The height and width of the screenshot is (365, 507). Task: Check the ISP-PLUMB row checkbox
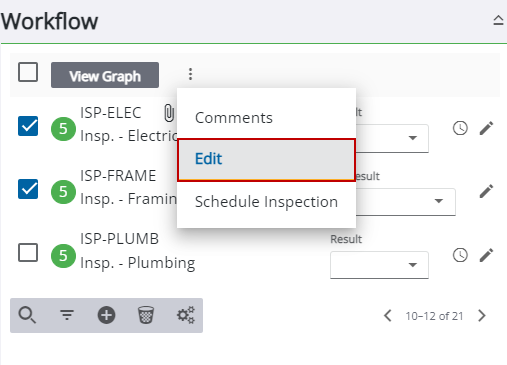tap(28, 252)
